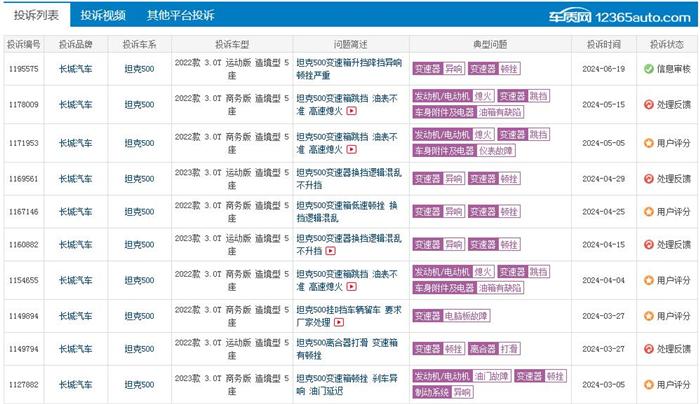Open the 其他平台投诉 tab

point(180,15)
